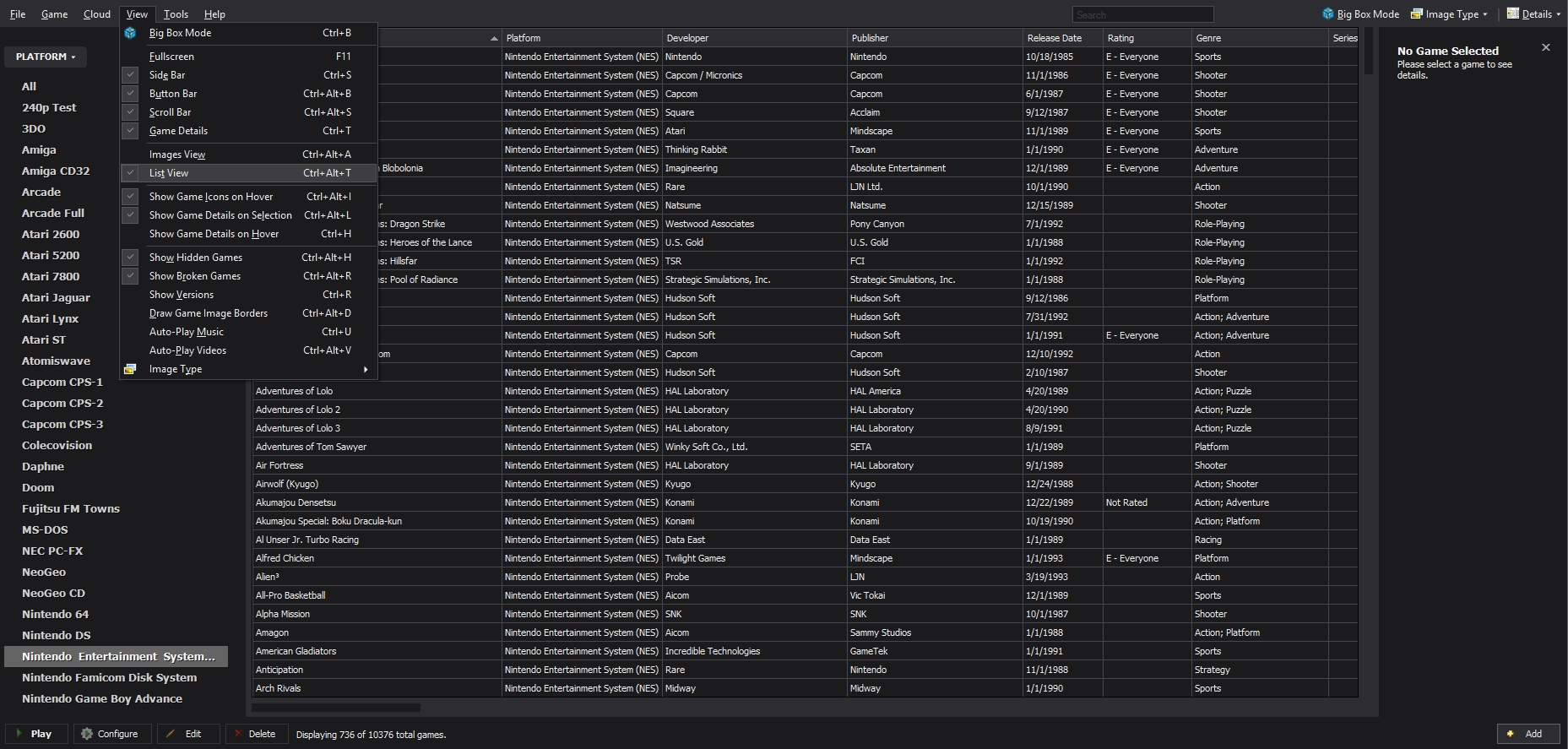This screenshot has height=749, width=1568.
Task: Open the Help menu
Action: (214, 14)
